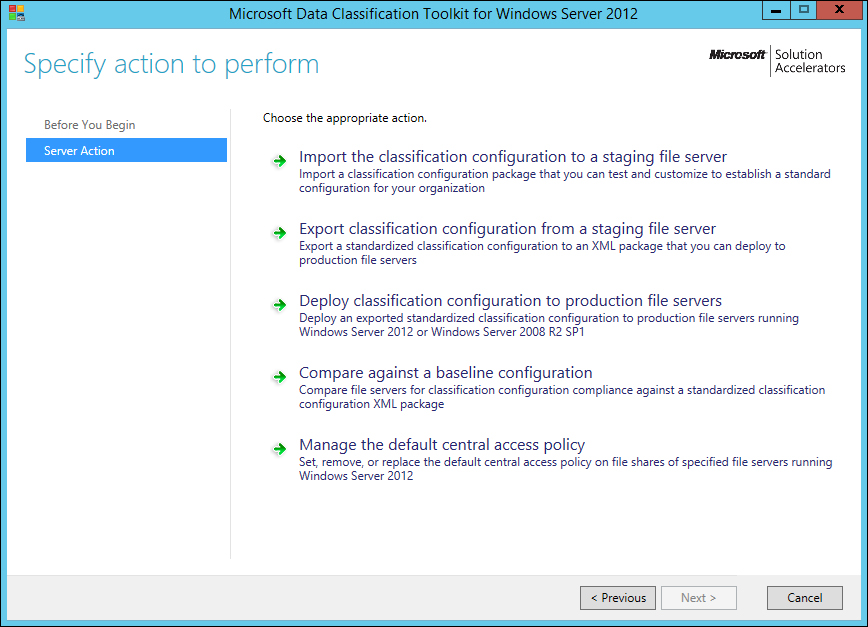
Task: Open Deploy classification configuration to production servers
Action: 510,301
